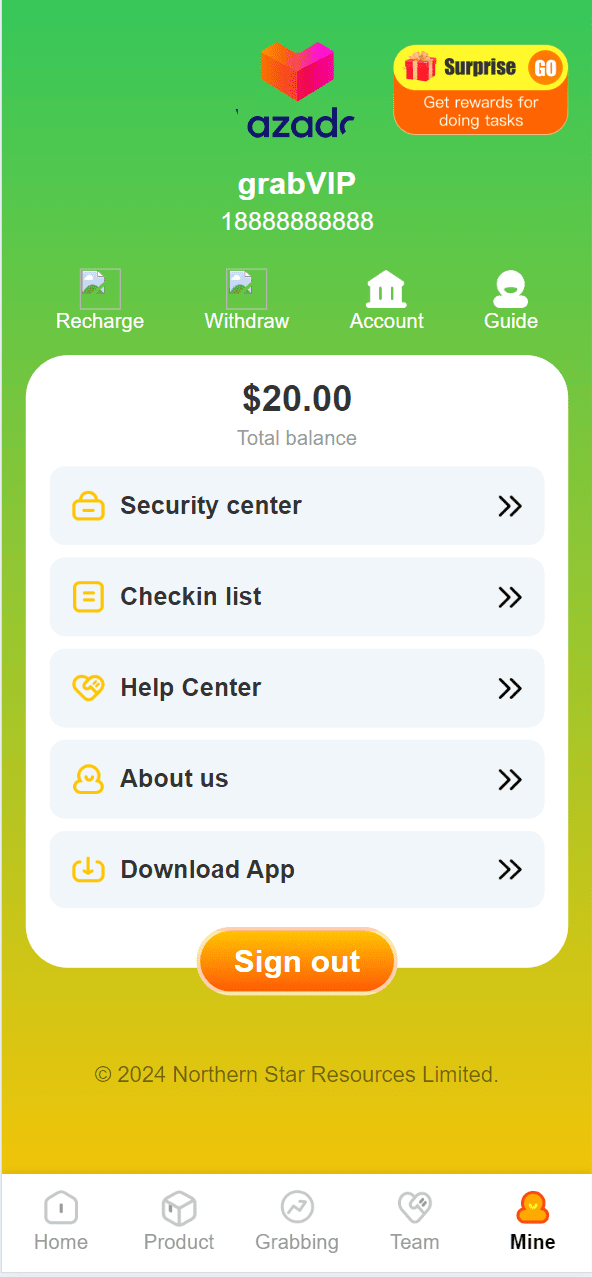Go to the Team tab
The width and height of the screenshot is (592, 1277).
(x=414, y=1222)
